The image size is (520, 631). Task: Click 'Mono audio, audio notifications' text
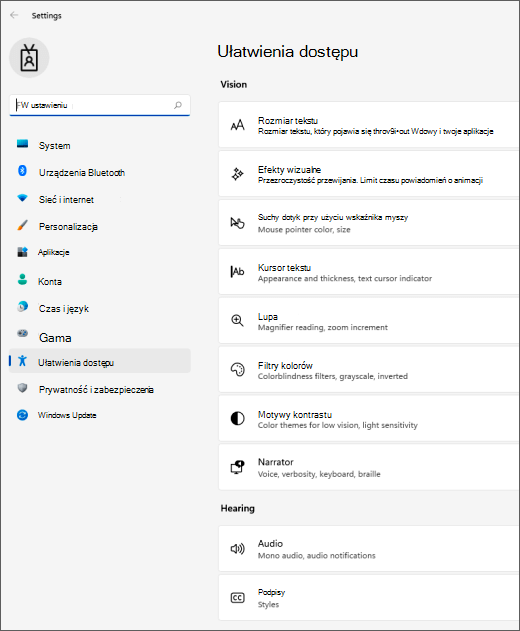pyautogui.click(x=316, y=556)
